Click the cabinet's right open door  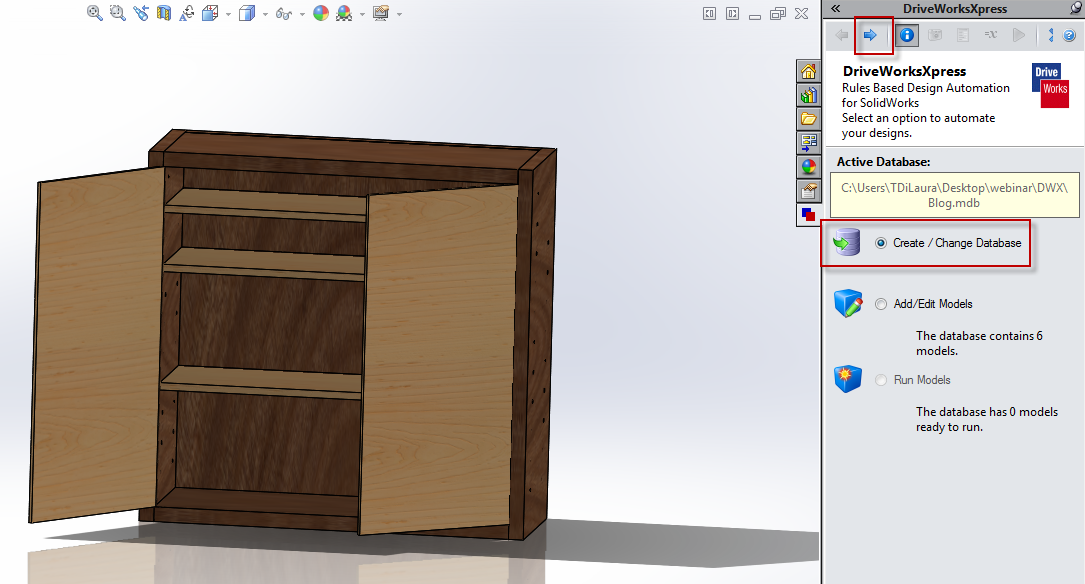click(x=439, y=360)
